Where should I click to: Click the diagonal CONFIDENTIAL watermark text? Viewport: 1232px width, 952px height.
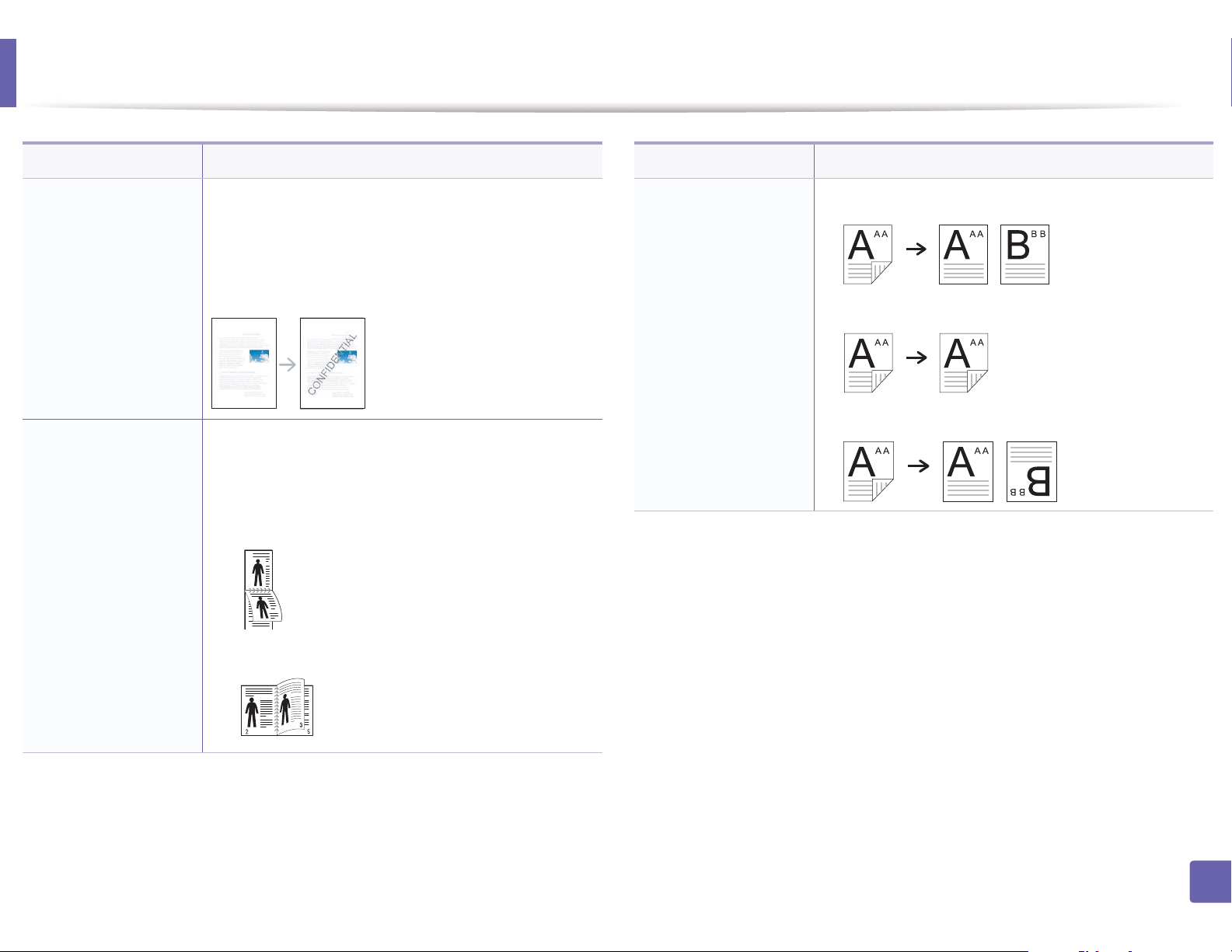click(333, 364)
